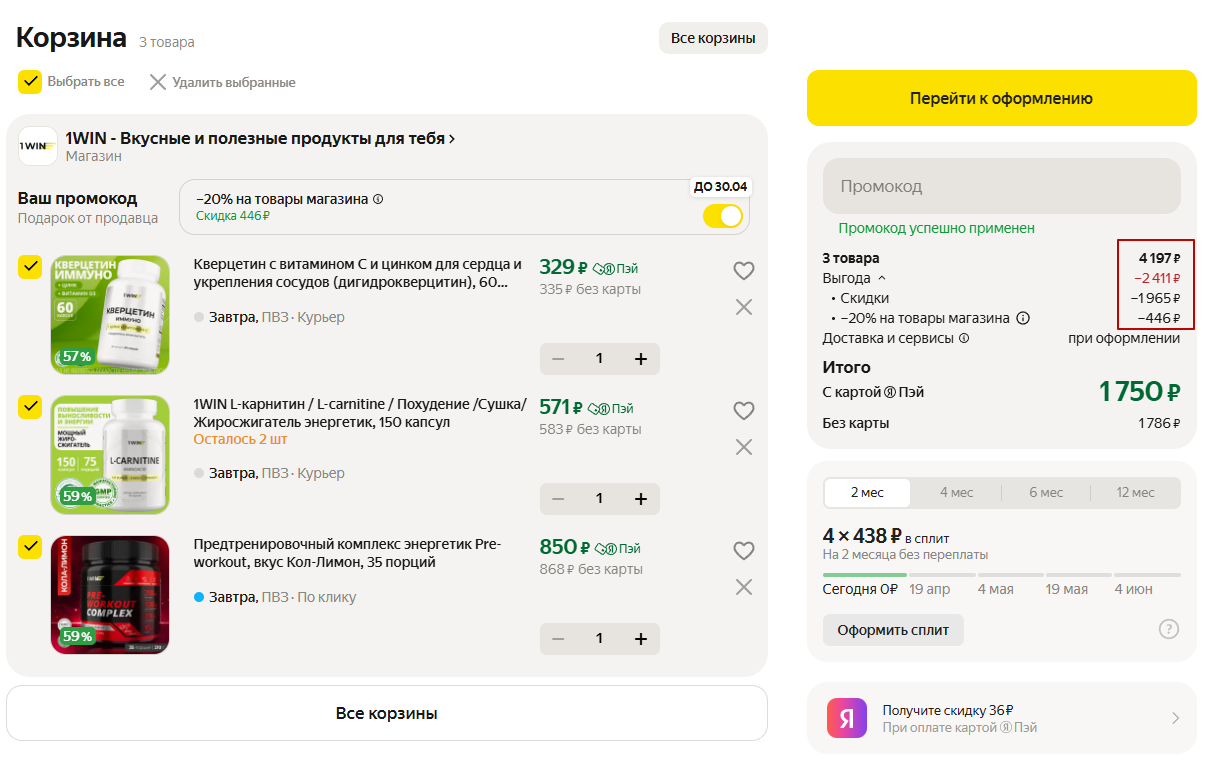Turn off the store promo code toggle
This screenshot has height=770, width=1214.
723,216
